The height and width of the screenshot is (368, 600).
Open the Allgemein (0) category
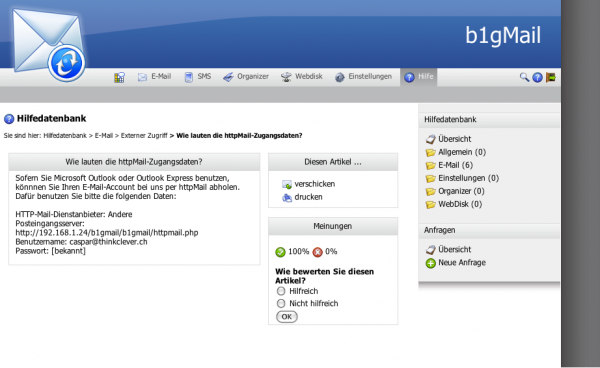point(462,152)
